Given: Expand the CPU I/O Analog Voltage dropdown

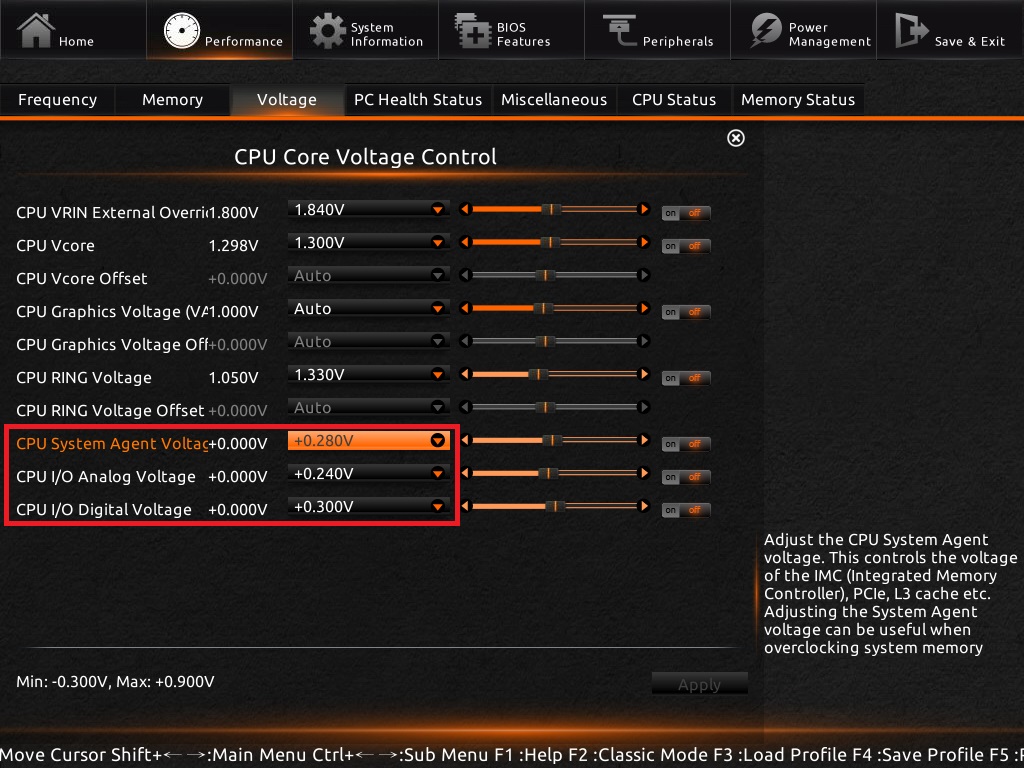Looking at the screenshot, I should pyautogui.click(x=437, y=474).
